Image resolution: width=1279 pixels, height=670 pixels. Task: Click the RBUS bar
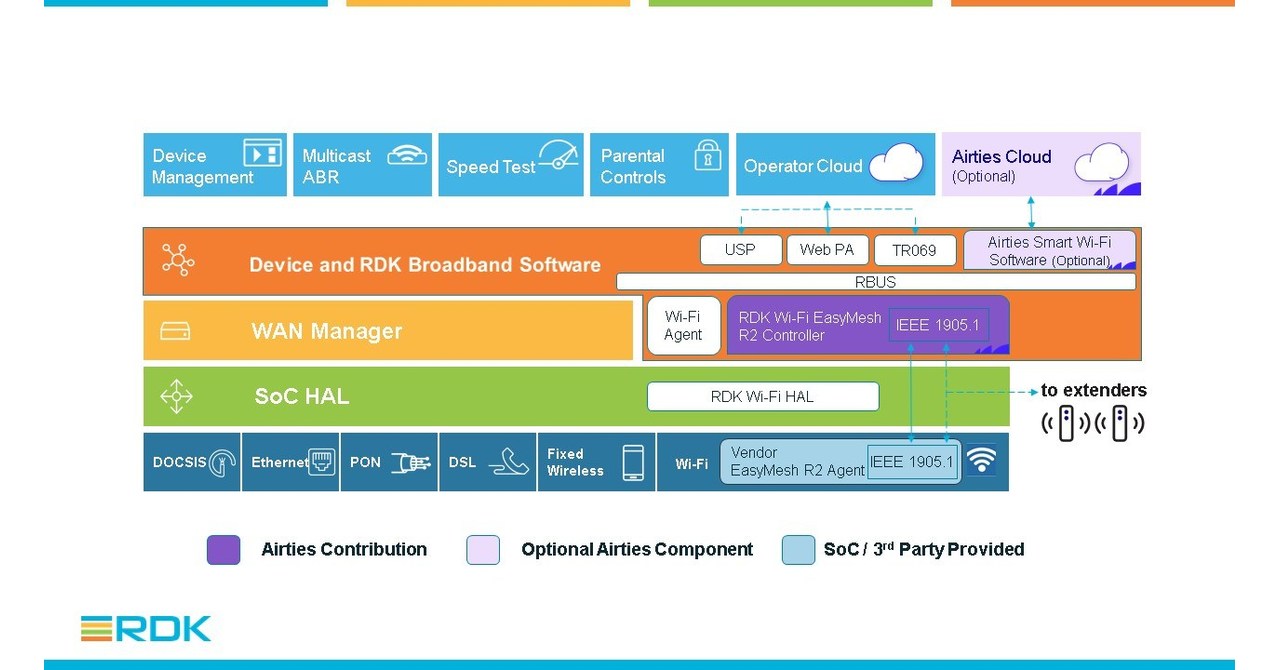(876, 281)
